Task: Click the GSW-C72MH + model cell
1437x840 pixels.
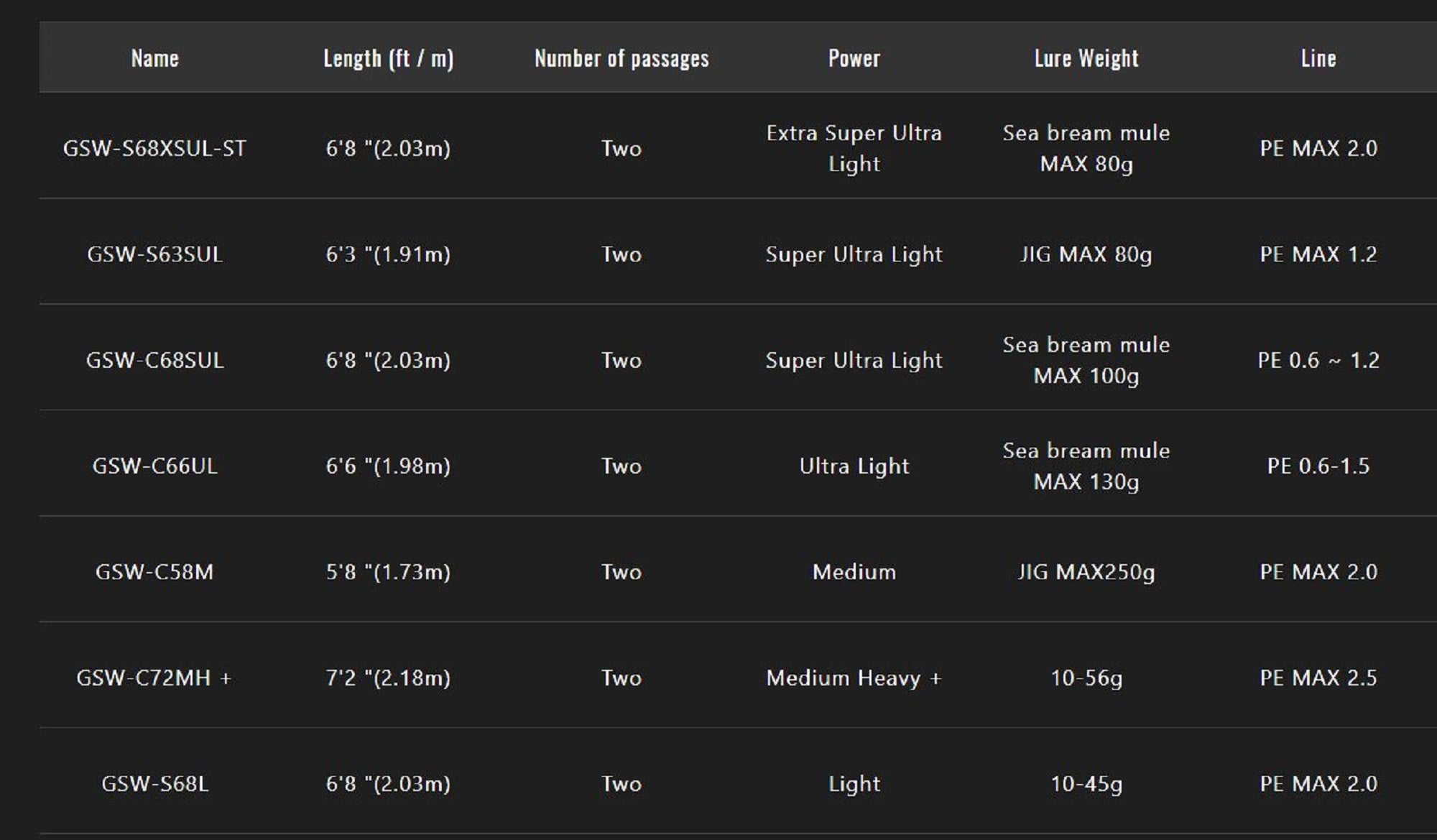Action: pyautogui.click(x=154, y=678)
